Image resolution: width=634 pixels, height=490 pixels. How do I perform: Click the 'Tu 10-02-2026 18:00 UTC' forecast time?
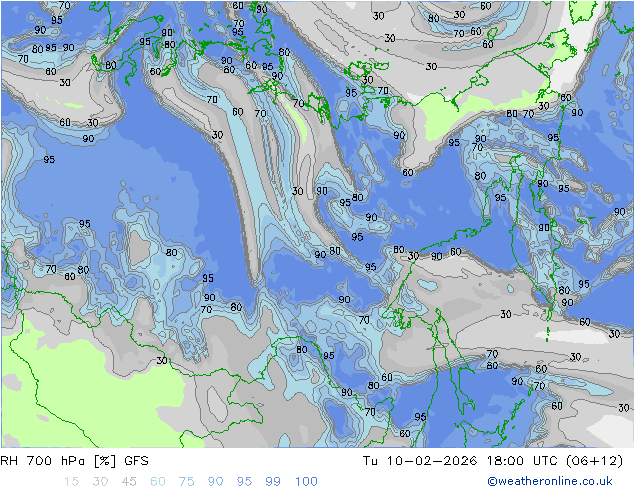pos(460,461)
